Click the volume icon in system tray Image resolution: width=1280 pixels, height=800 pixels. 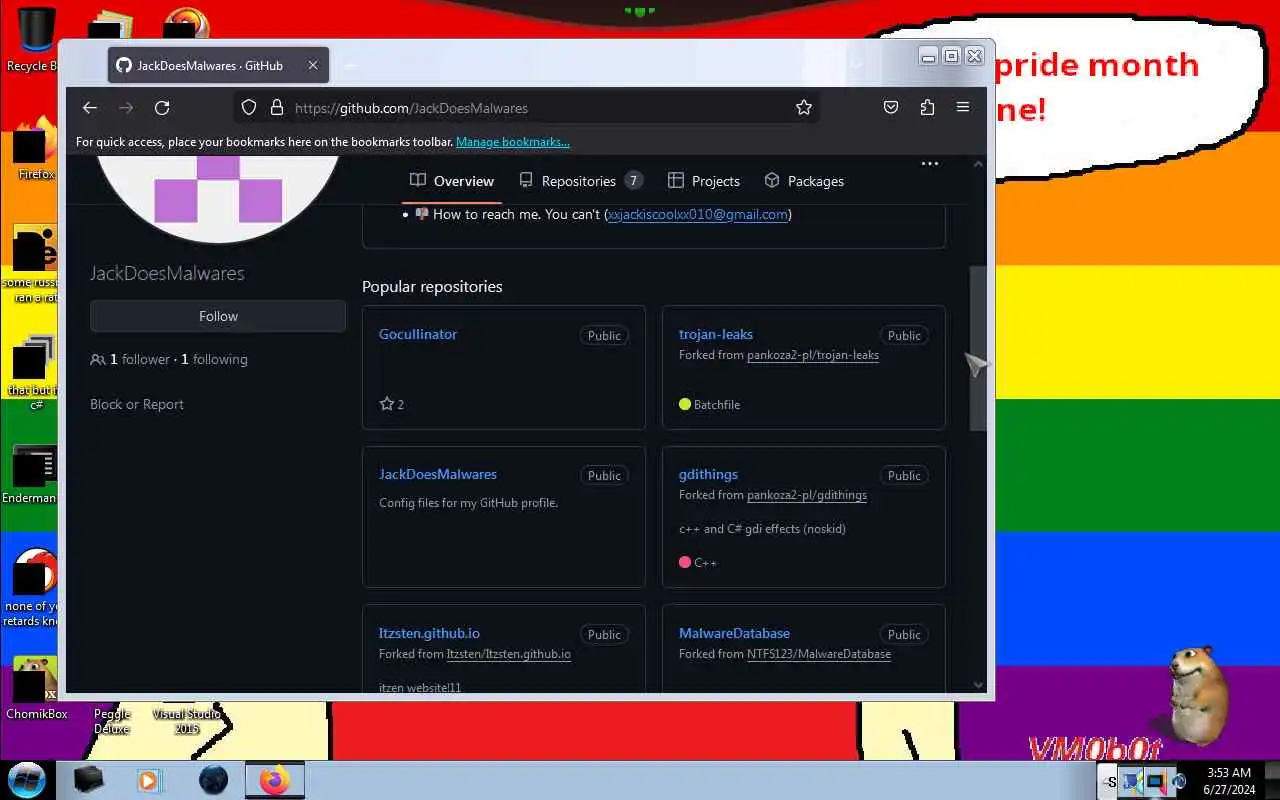[1179, 781]
